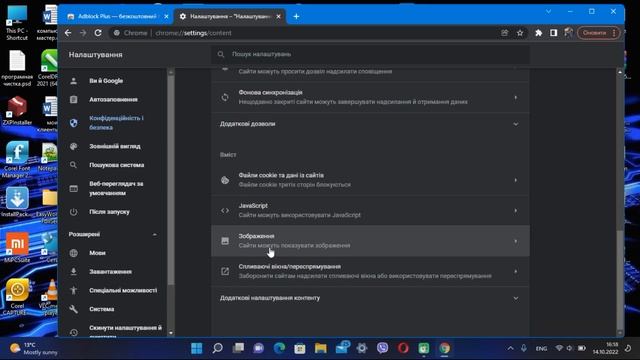The height and width of the screenshot is (360, 640).
Task: Open Спливаючі вікна/переспрямування settings
Action: 370,271
